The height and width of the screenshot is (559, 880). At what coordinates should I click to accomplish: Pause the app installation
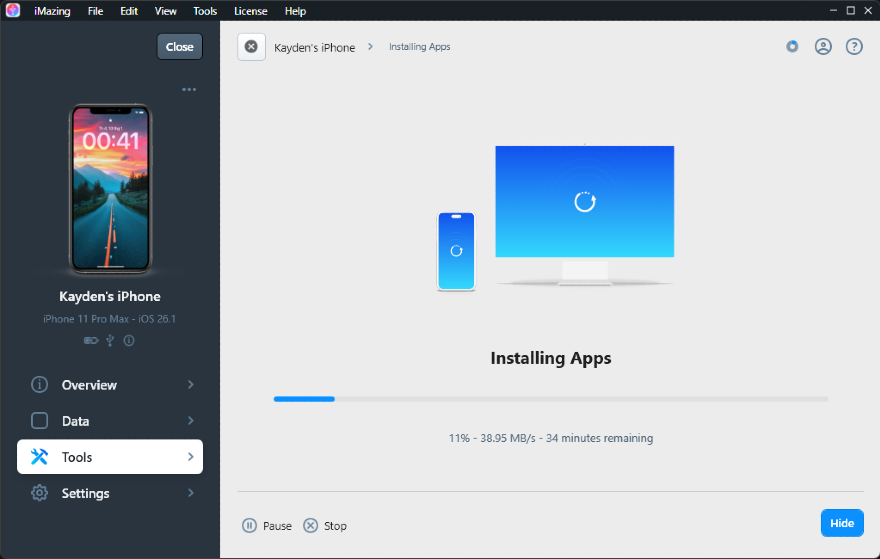click(267, 525)
